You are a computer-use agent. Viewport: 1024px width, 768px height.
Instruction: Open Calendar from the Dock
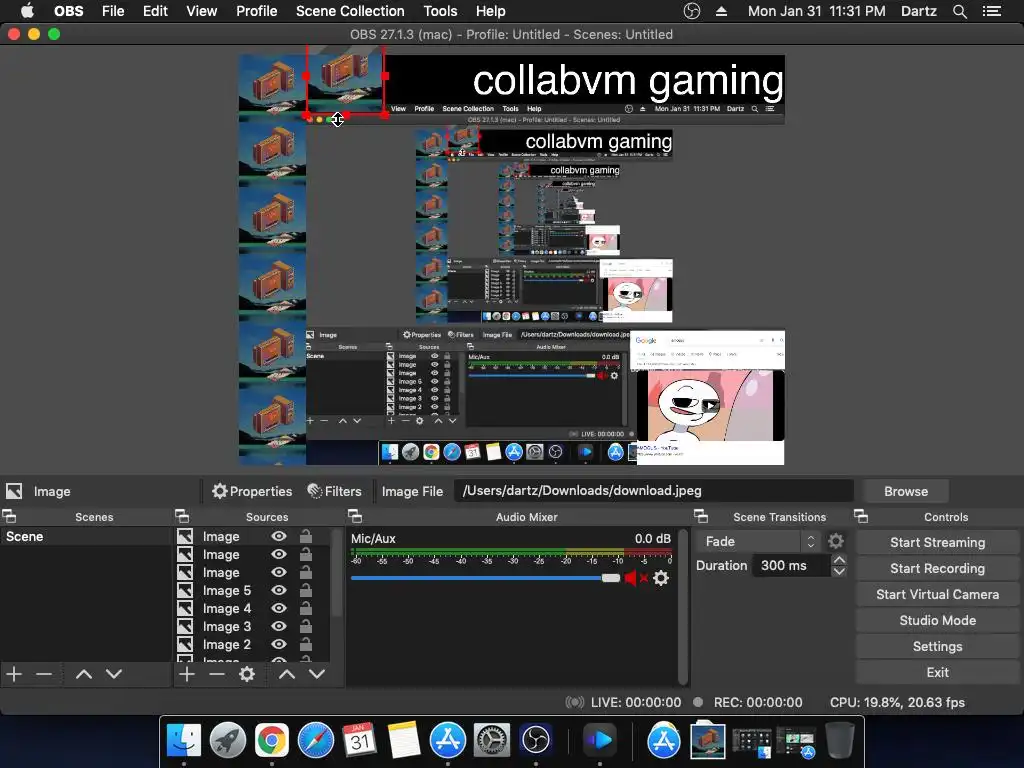click(360, 740)
